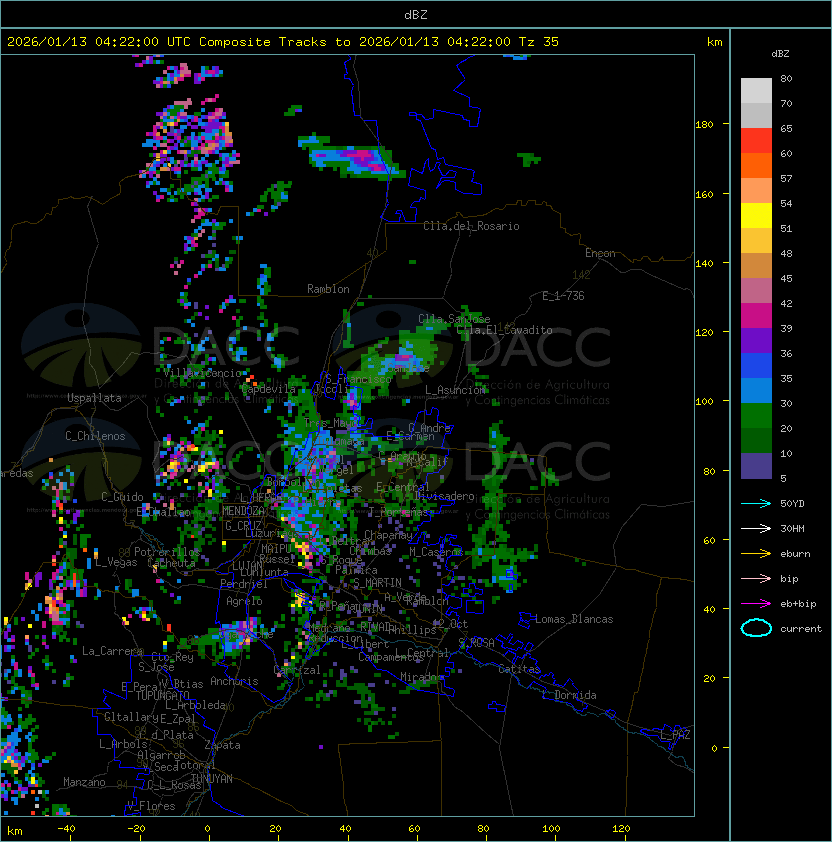832x842 pixels.
Task: Click the 'L_Asuncion' map label
Action: pyautogui.click(x=455, y=390)
